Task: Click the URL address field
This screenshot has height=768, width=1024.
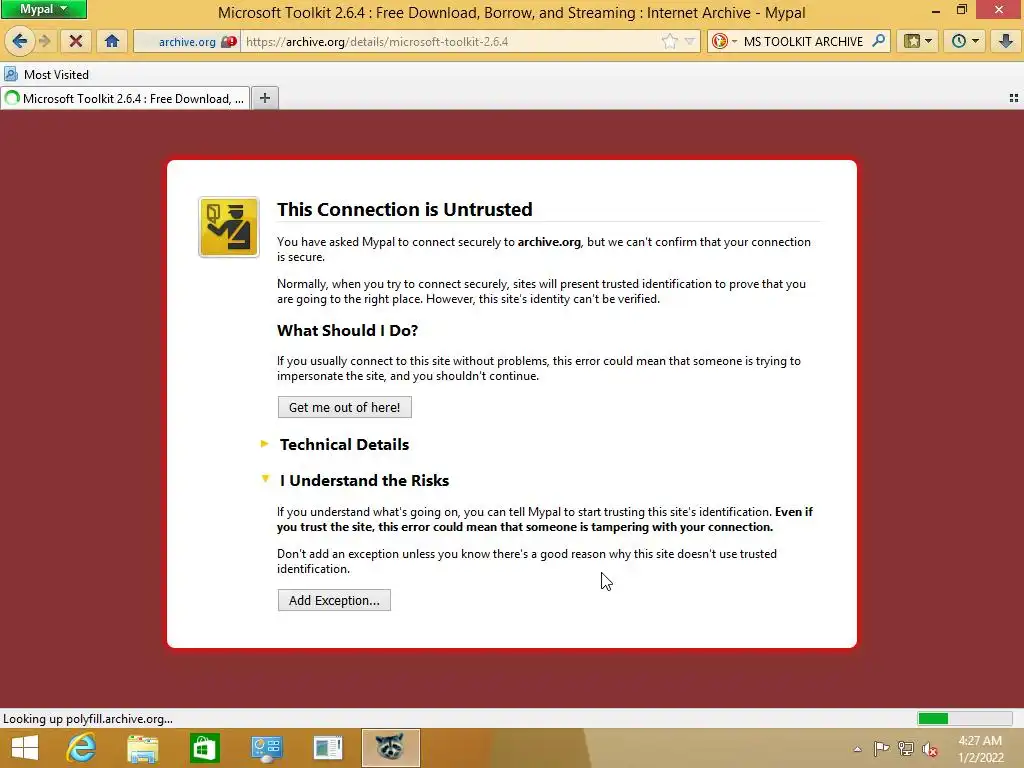Action: click(x=451, y=42)
